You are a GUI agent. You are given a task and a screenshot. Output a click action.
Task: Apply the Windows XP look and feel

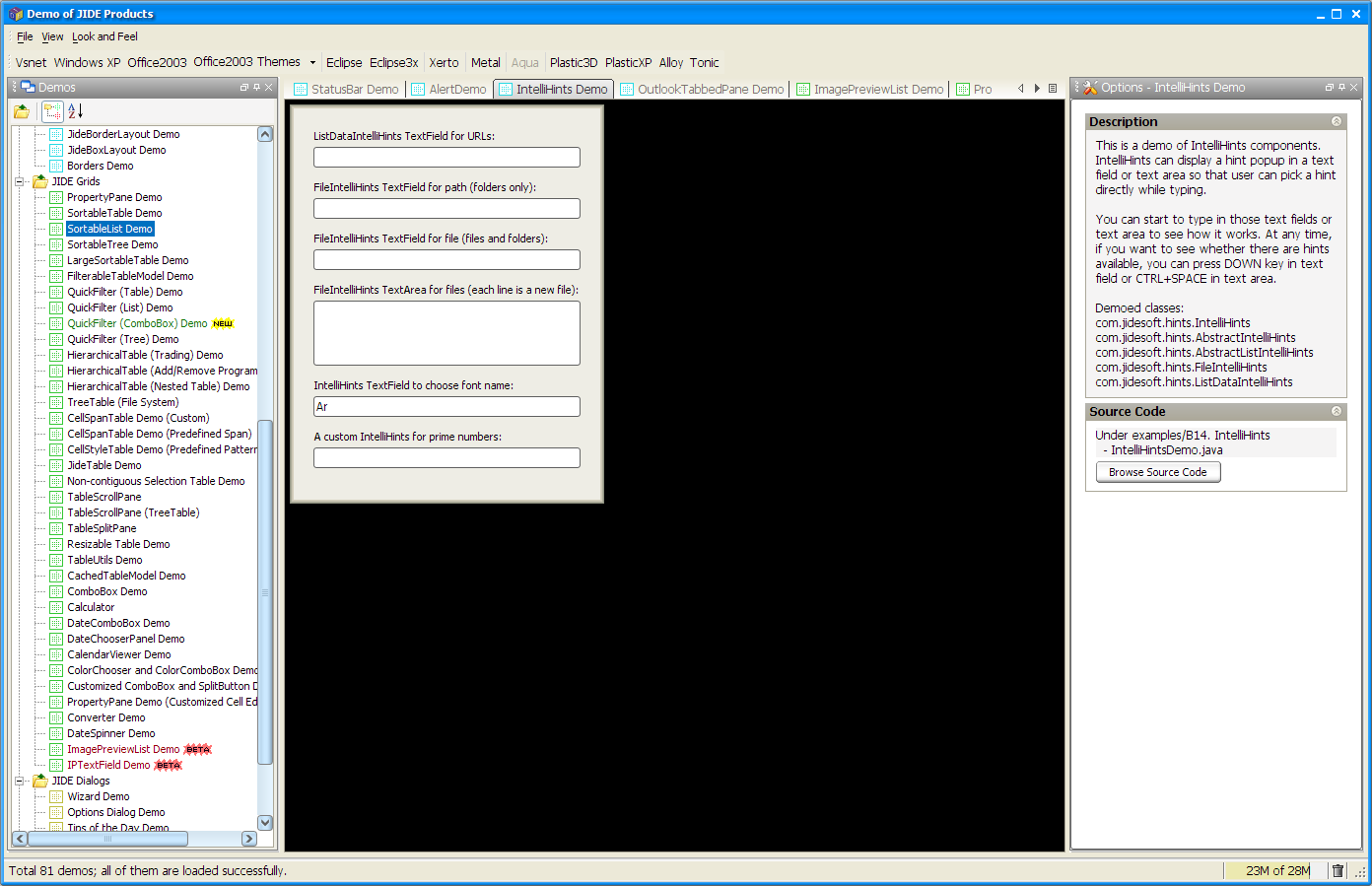tap(87, 62)
